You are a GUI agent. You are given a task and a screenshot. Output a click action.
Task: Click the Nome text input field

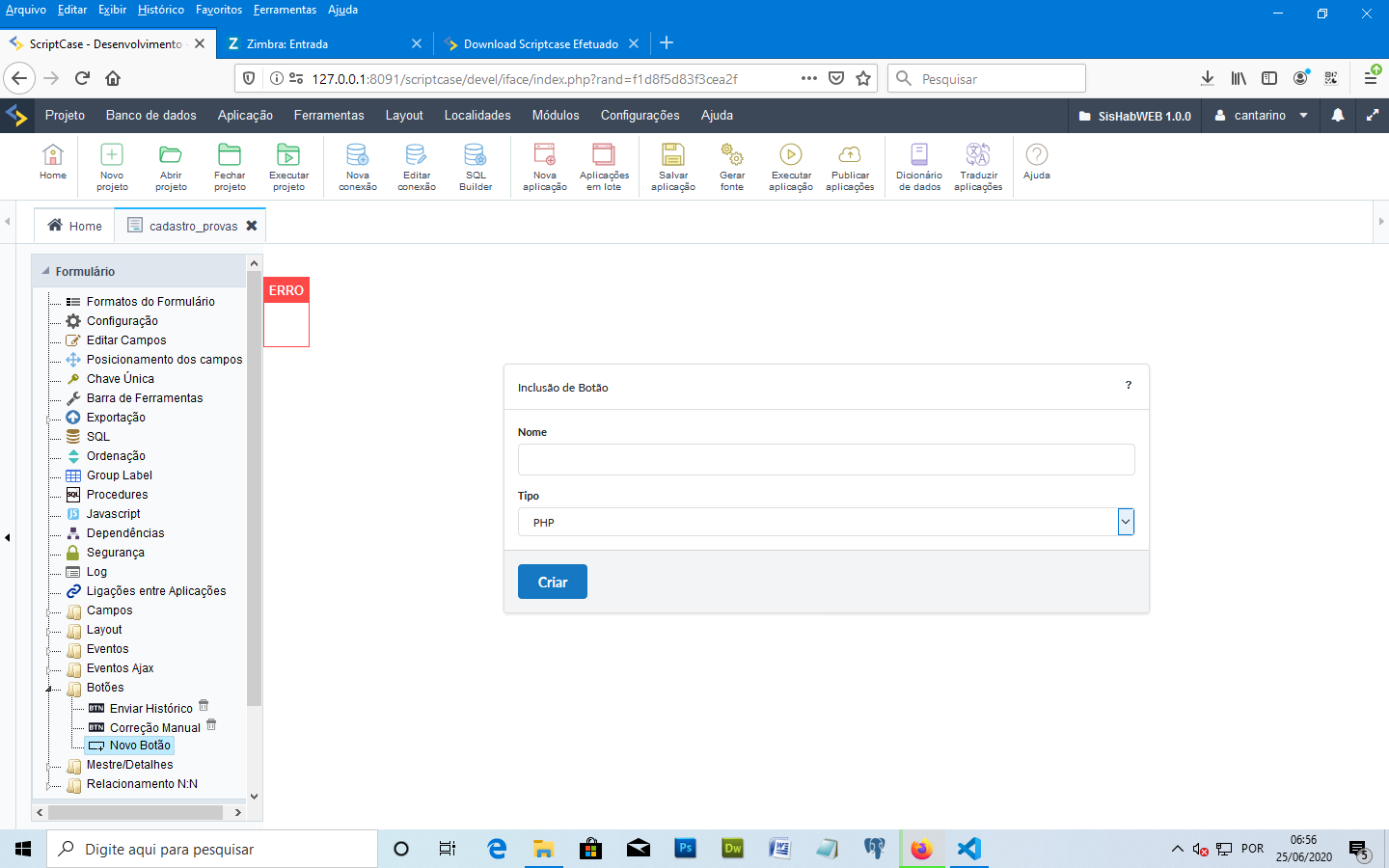pyautogui.click(x=826, y=459)
